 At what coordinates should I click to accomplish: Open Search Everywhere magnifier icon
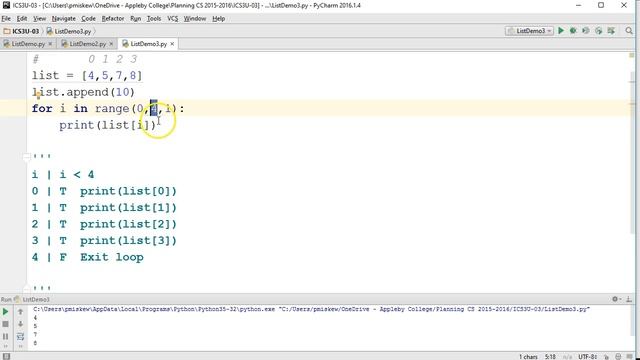pos(629,31)
